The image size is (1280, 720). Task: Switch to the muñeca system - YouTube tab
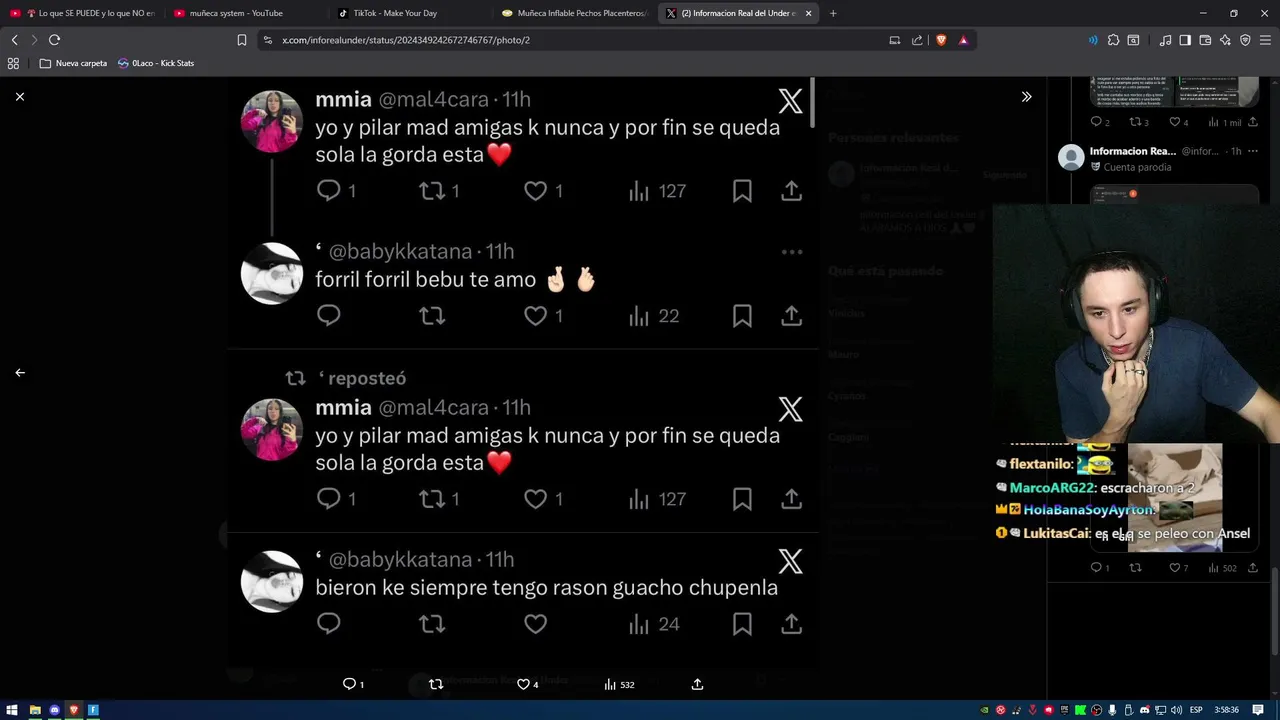236,13
